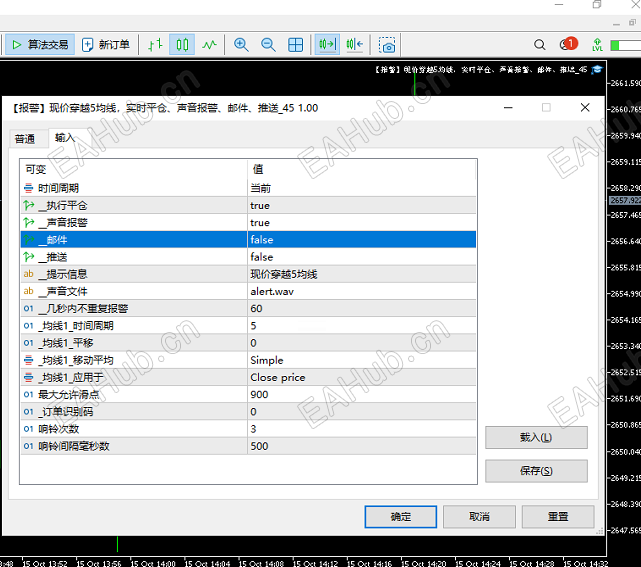Edit 最大允许滑点 value 900
This screenshot has width=641, height=567.
tap(362, 394)
